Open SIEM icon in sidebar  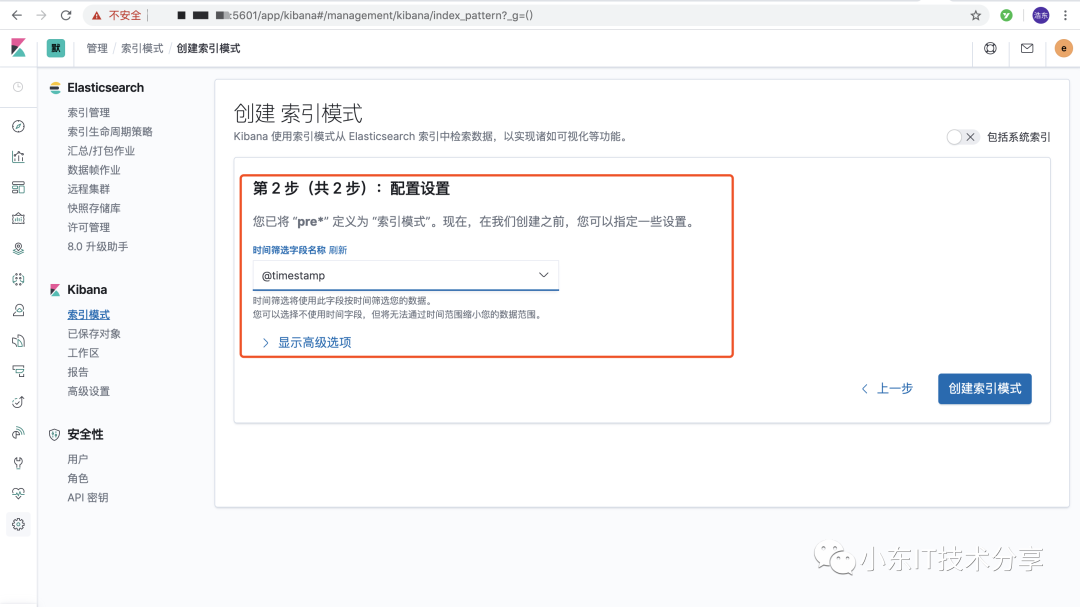click(19, 433)
